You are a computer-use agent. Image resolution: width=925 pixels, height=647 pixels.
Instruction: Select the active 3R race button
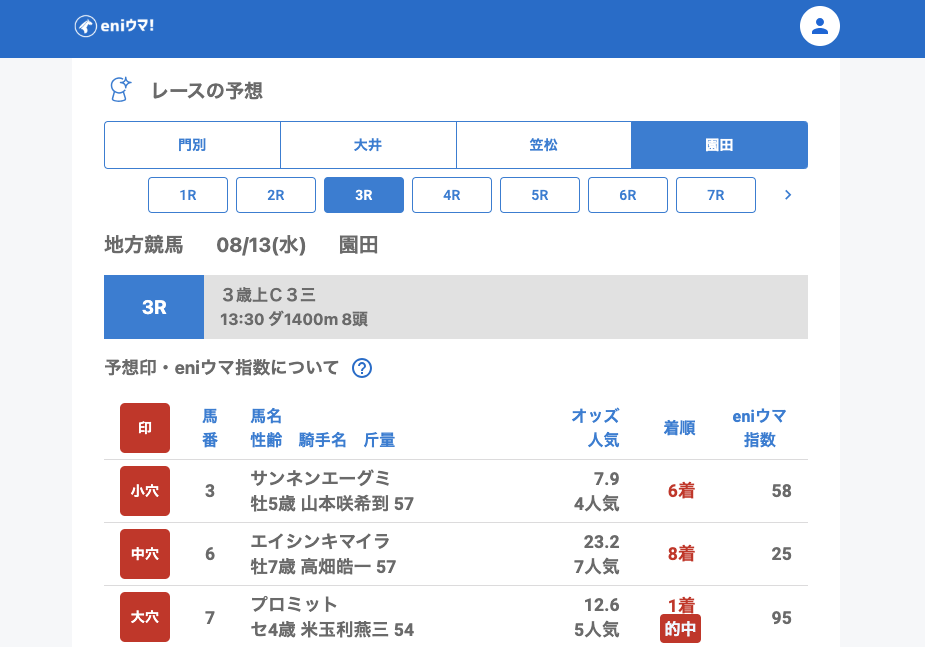364,195
